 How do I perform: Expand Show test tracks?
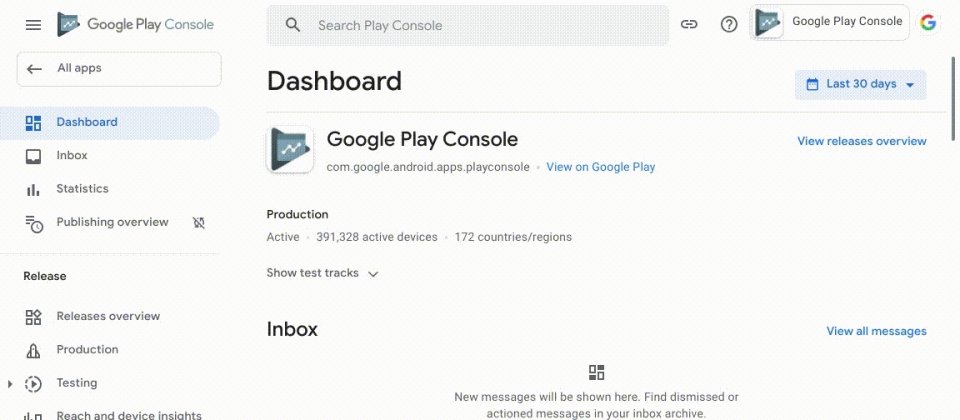(x=323, y=273)
